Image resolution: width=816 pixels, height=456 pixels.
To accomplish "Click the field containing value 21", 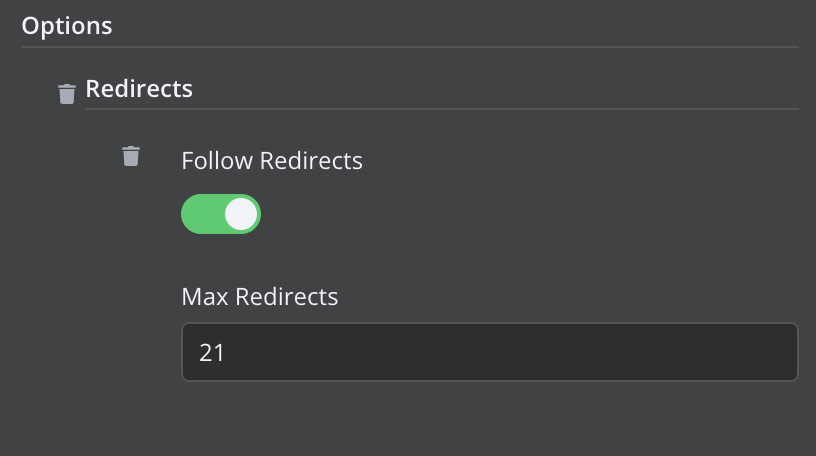I will tap(489, 352).
